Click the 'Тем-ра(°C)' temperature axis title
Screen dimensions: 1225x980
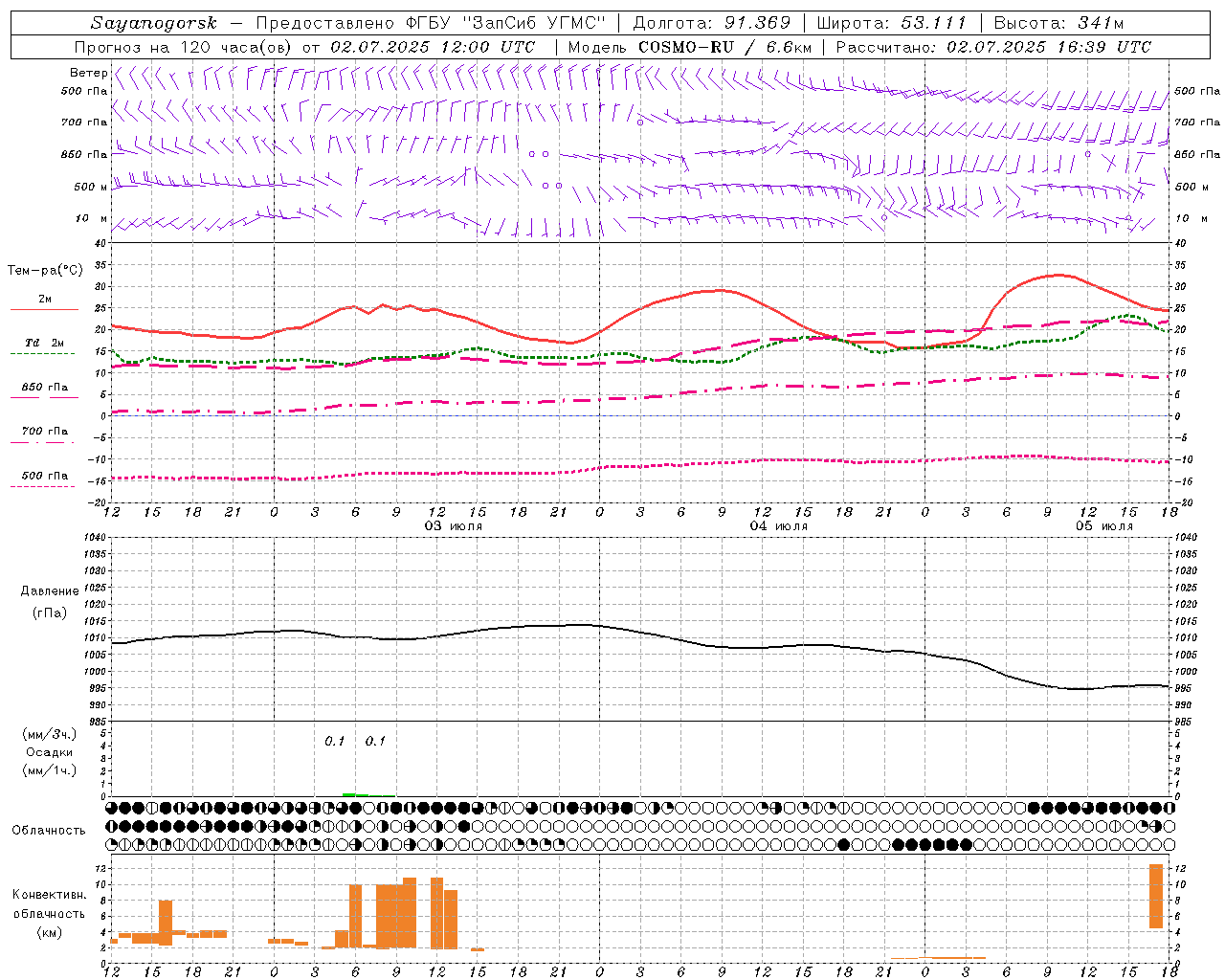tap(45, 271)
